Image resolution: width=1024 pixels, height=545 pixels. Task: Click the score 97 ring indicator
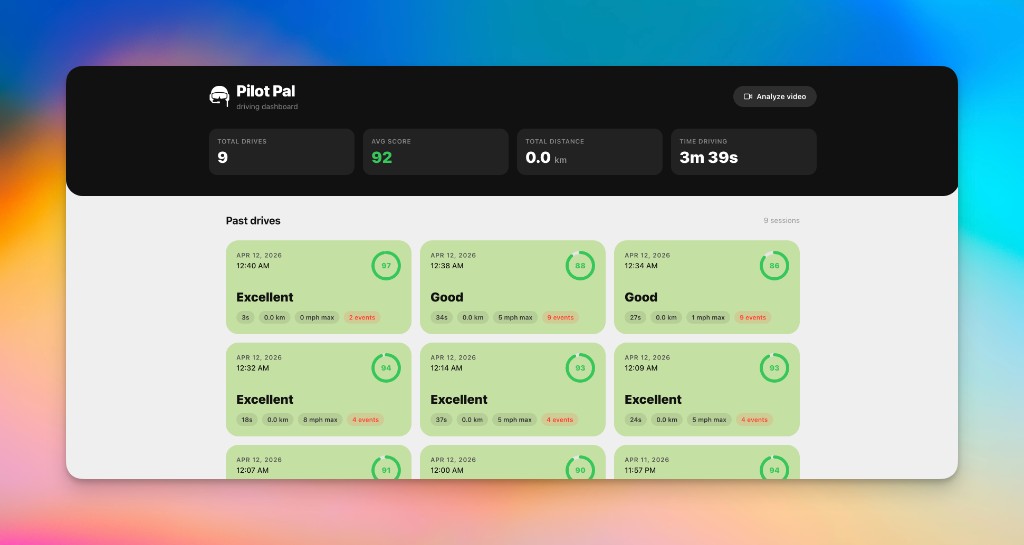pos(386,266)
